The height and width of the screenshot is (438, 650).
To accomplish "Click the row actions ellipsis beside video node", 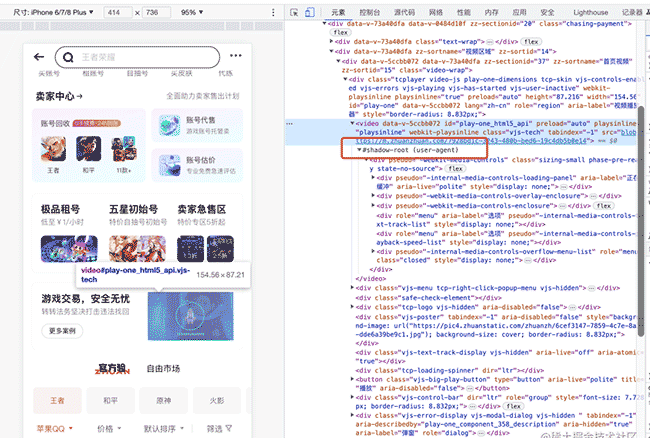I will pyautogui.click(x=289, y=123).
